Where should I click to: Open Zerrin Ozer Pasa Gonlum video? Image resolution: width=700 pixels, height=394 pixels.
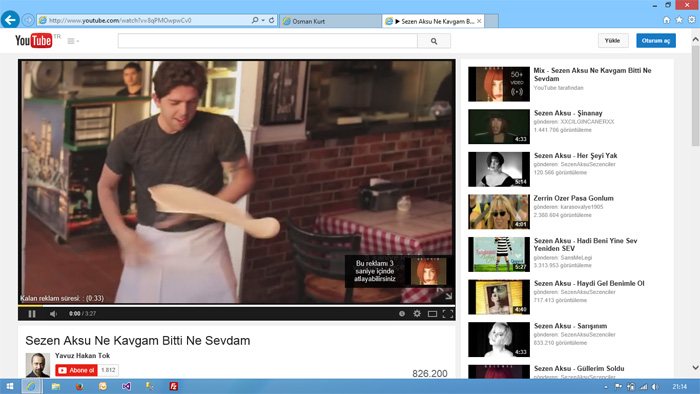click(574, 198)
